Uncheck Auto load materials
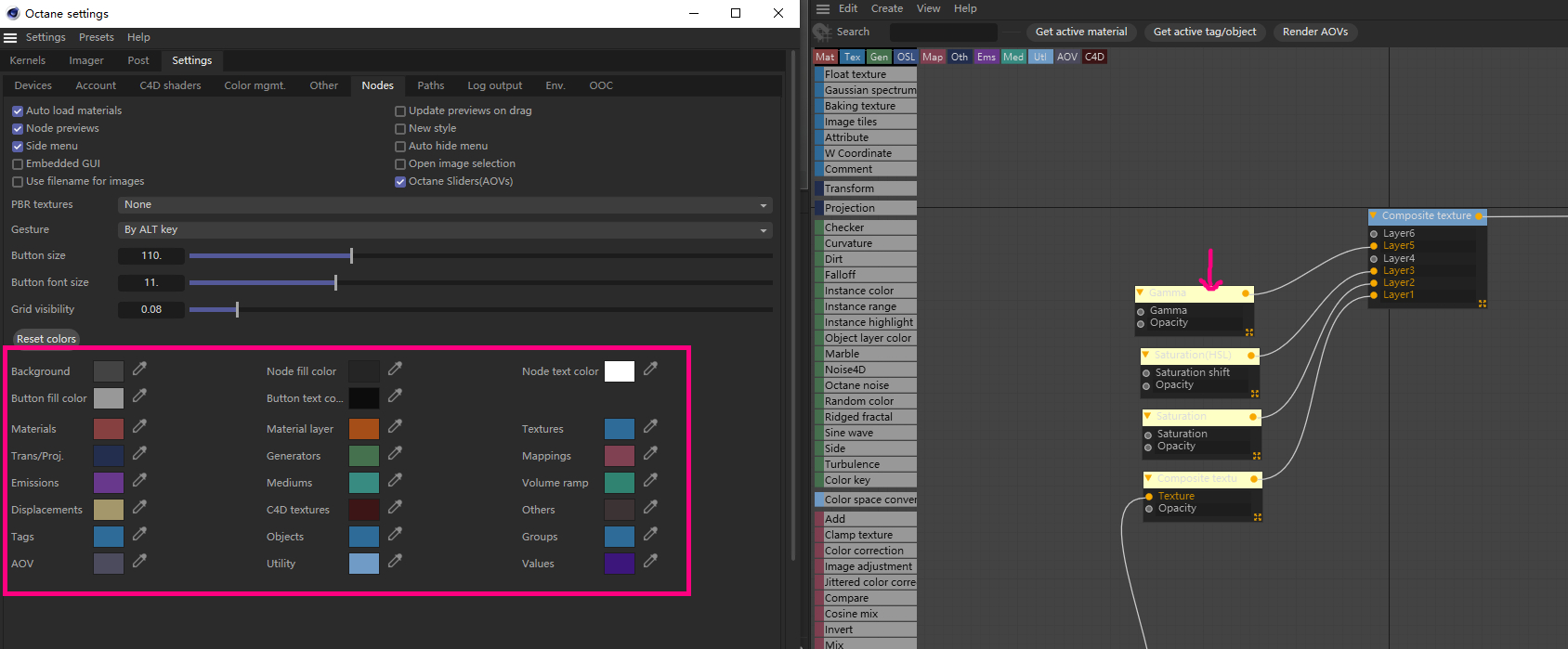This screenshot has height=649, width=1568. tap(18, 111)
